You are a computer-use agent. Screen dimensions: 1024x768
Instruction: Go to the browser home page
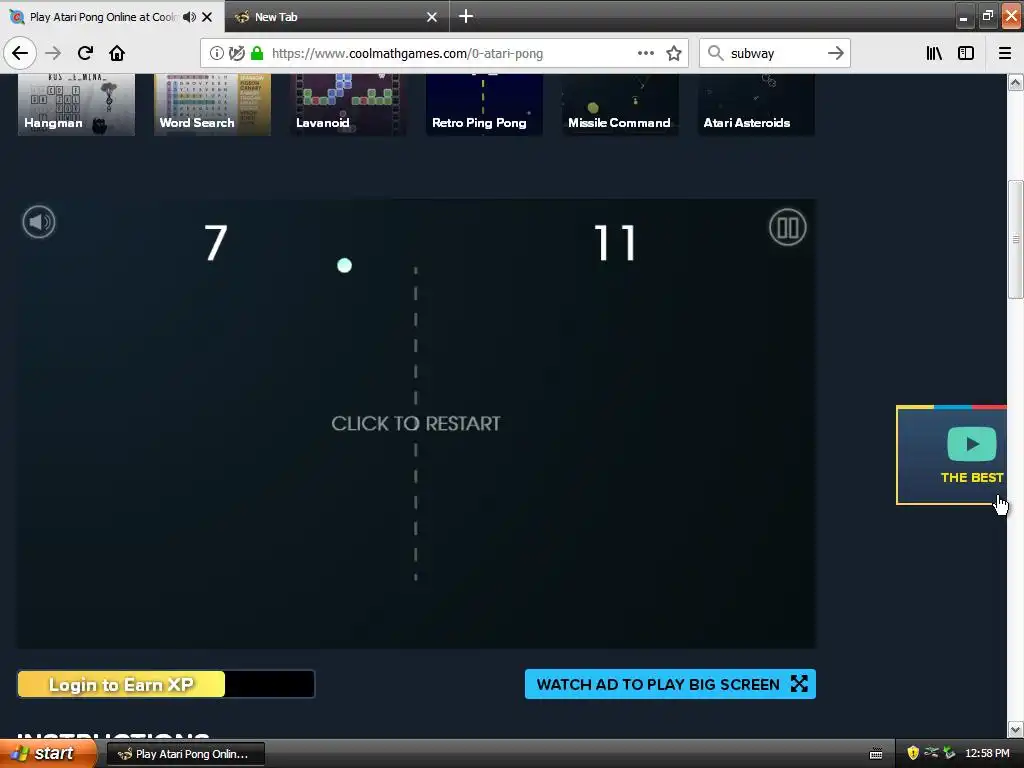117,53
